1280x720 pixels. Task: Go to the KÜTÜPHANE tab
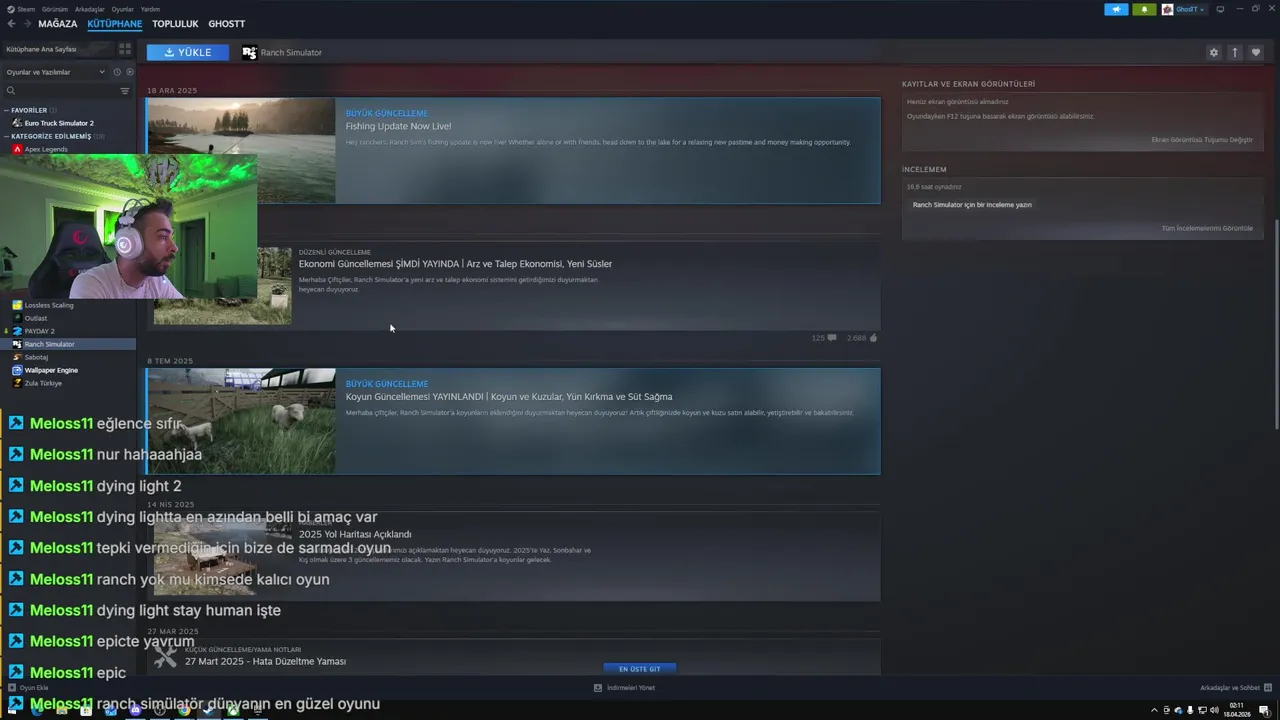[x=115, y=24]
